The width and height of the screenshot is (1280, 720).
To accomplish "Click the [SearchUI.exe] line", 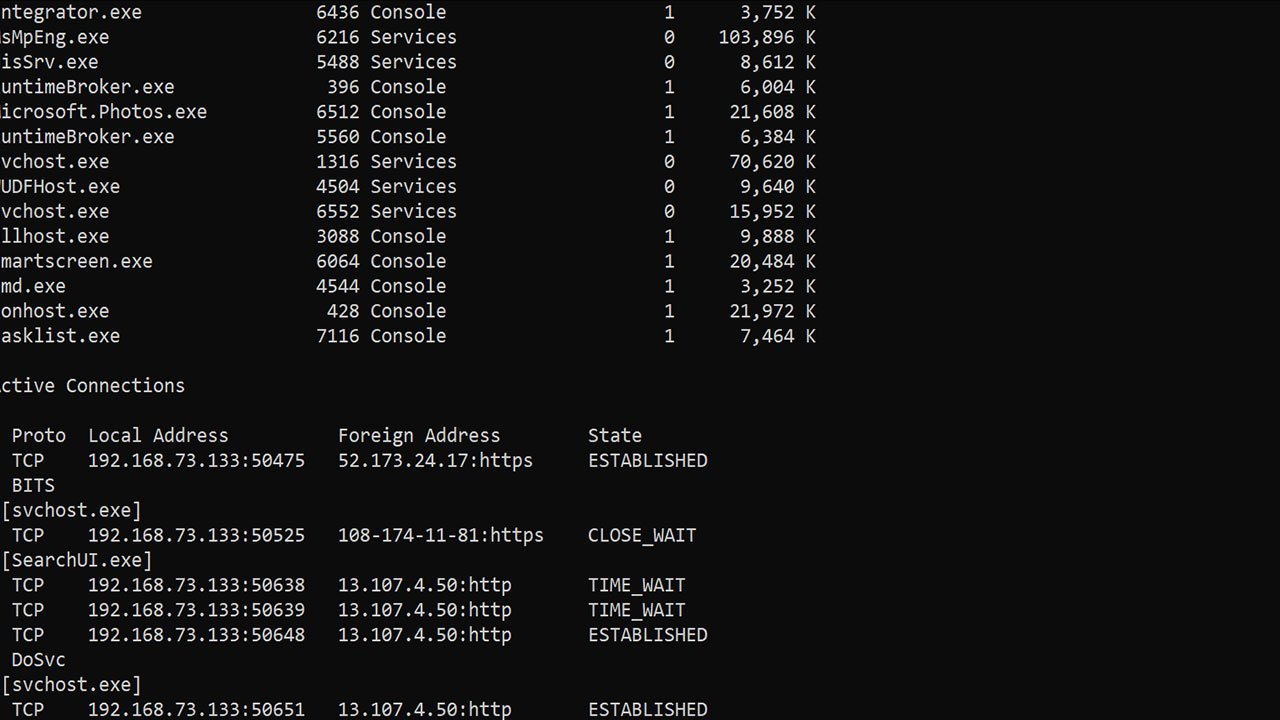I will [77, 561].
